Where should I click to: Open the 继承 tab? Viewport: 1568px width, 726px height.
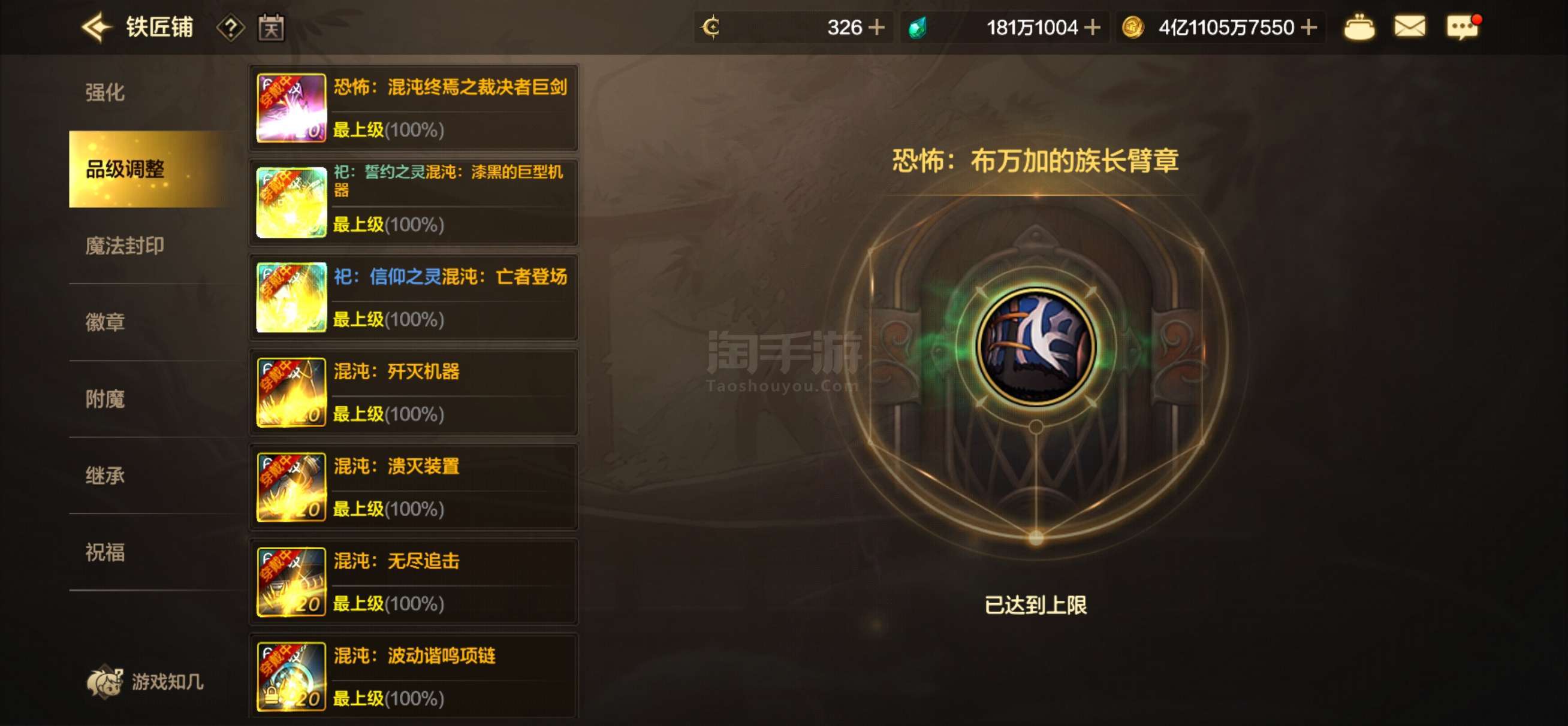[x=105, y=475]
